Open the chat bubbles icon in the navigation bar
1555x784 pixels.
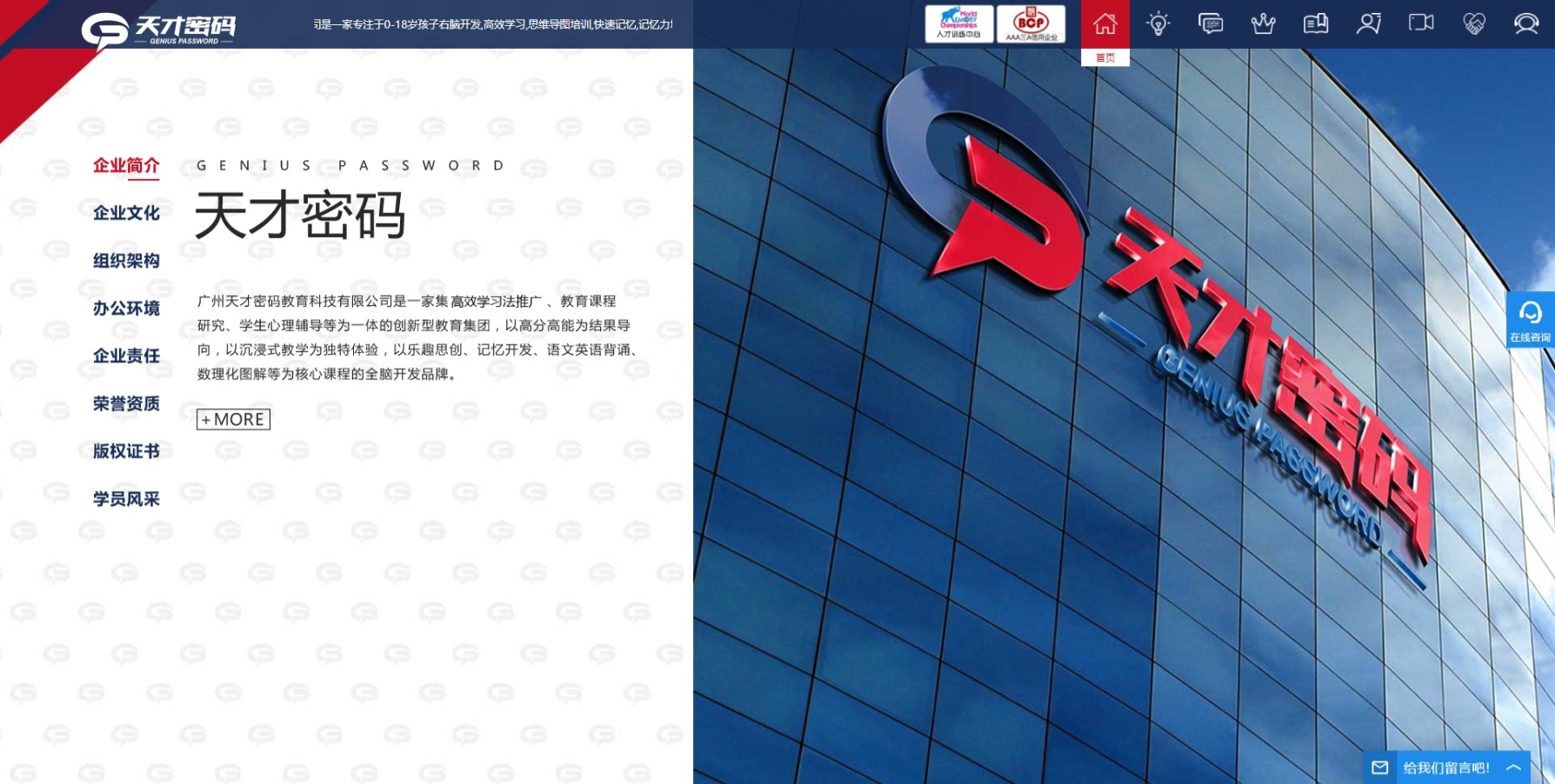pos(1211,23)
